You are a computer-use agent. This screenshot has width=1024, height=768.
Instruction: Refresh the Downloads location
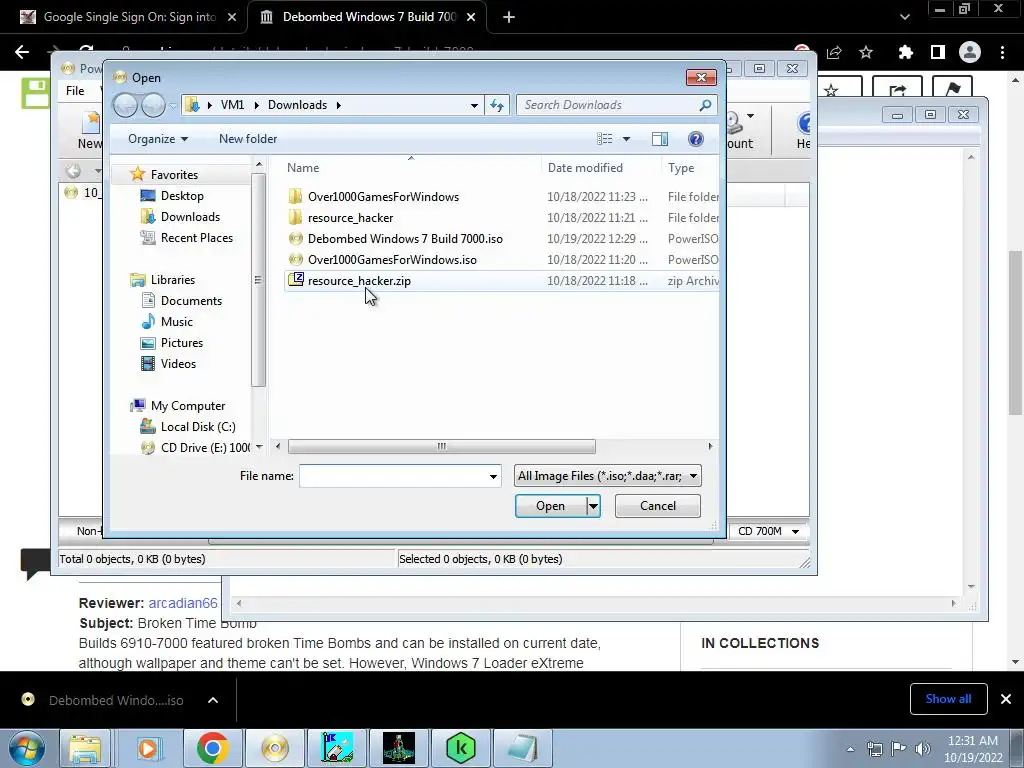tap(497, 105)
